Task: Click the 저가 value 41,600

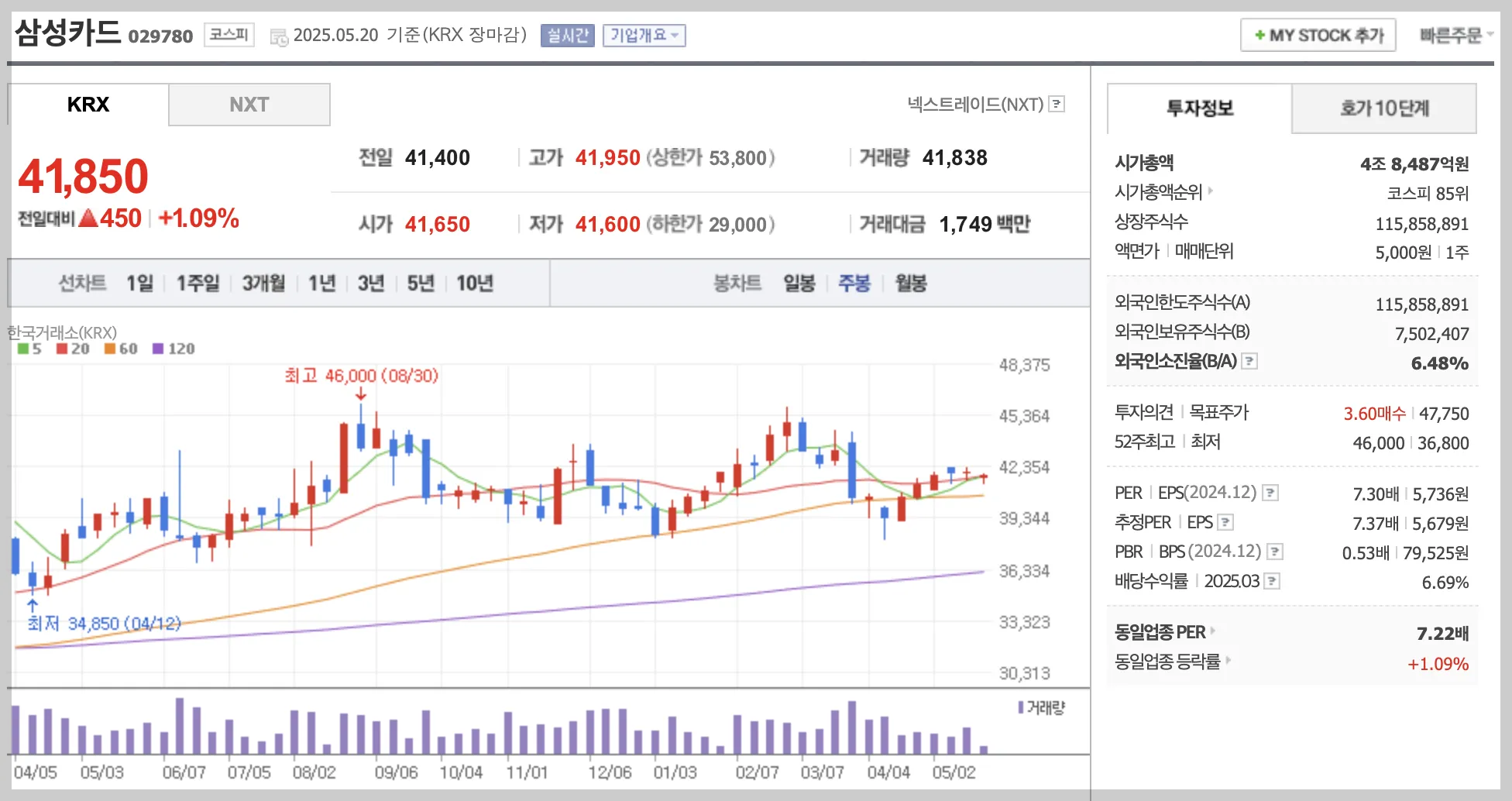Action: [608, 225]
